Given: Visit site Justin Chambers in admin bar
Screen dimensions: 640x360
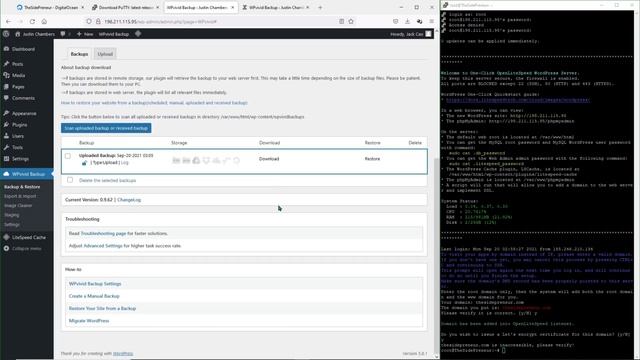Looking at the screenshot, I should pyautogui.click(x=35, y=34).
